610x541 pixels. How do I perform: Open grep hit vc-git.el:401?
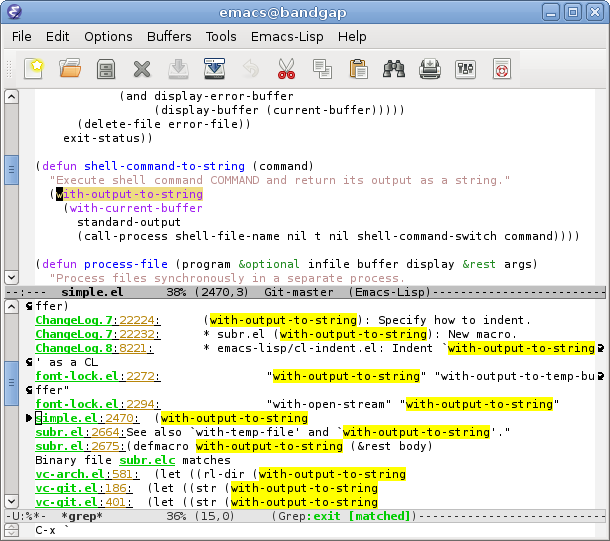tap(84, 502)
